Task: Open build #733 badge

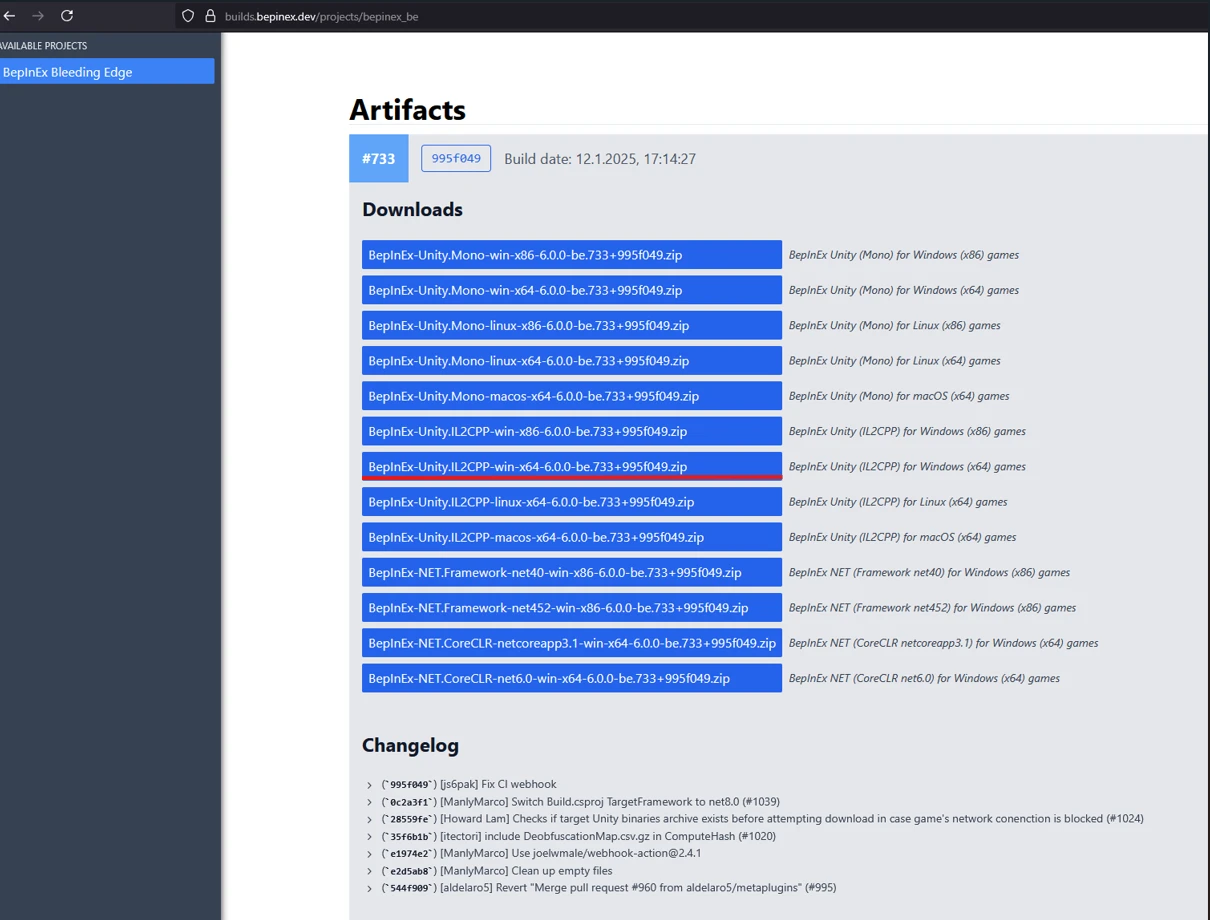Action: point(378,158)
